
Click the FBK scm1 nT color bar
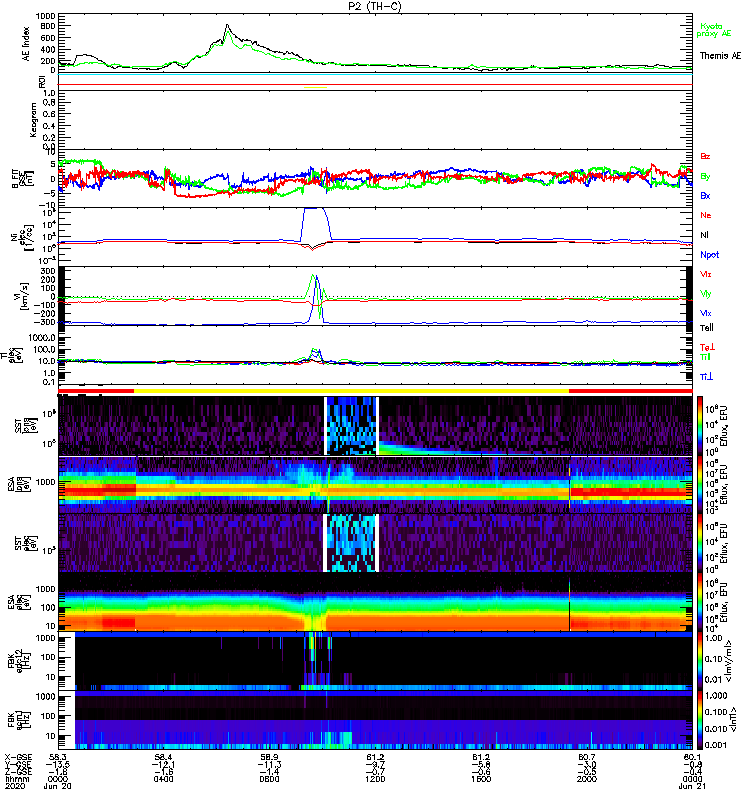[x=700, y=720]
